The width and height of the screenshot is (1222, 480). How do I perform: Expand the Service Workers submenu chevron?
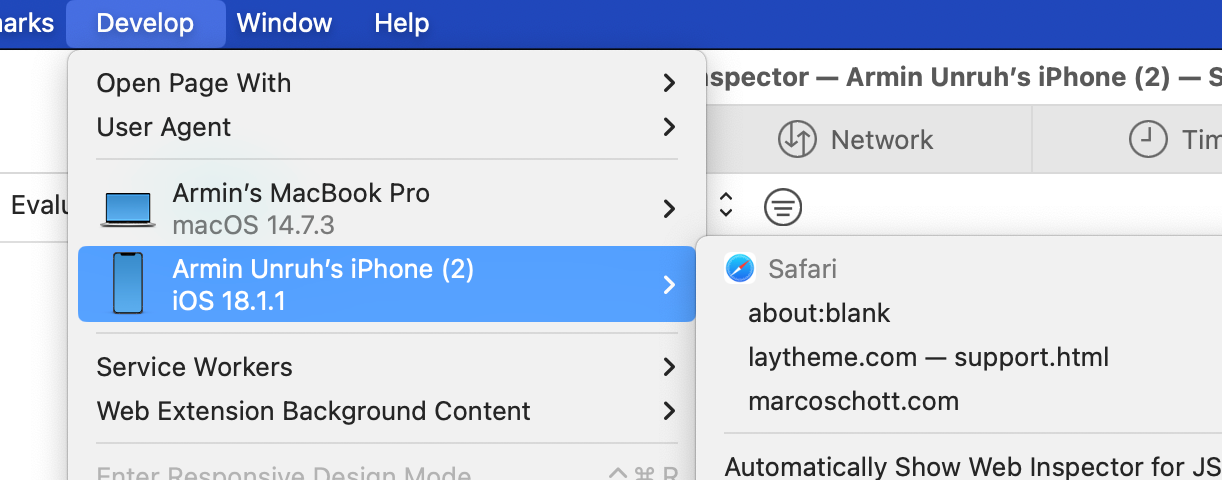coord(669,367)
